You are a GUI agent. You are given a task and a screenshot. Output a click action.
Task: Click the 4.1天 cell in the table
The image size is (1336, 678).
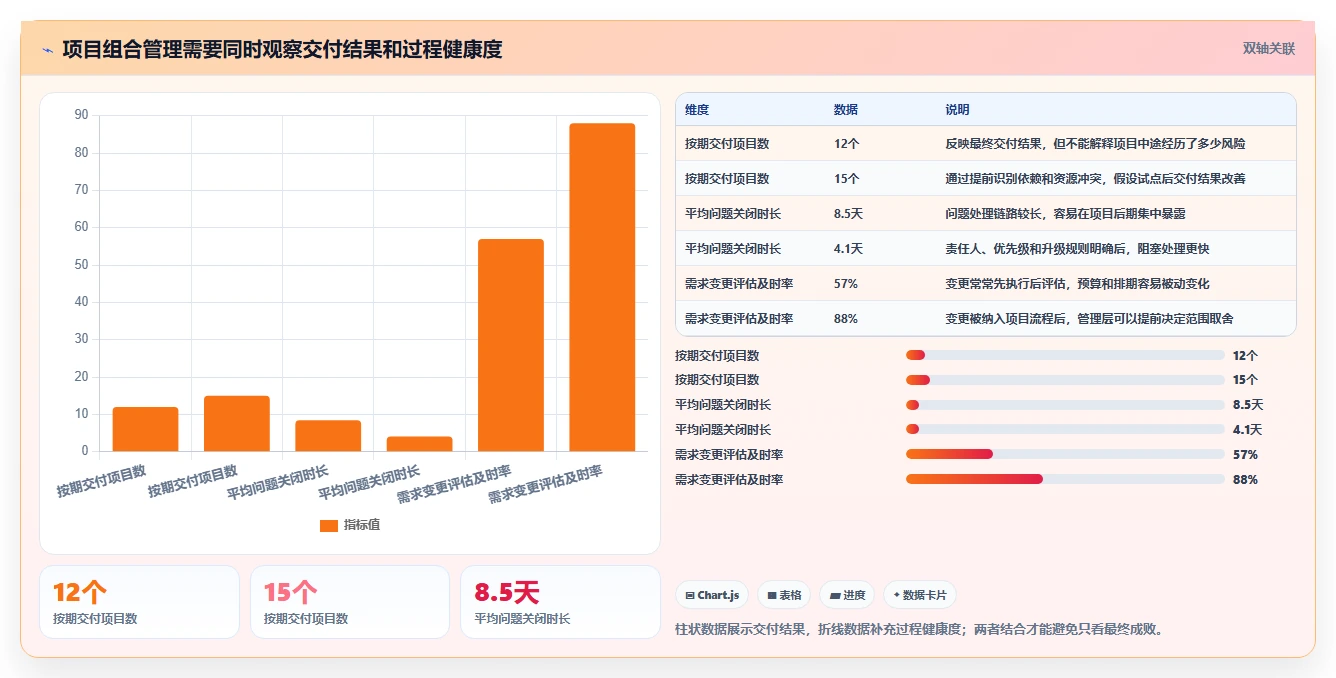pyautogui.click(x=848, y=249)
